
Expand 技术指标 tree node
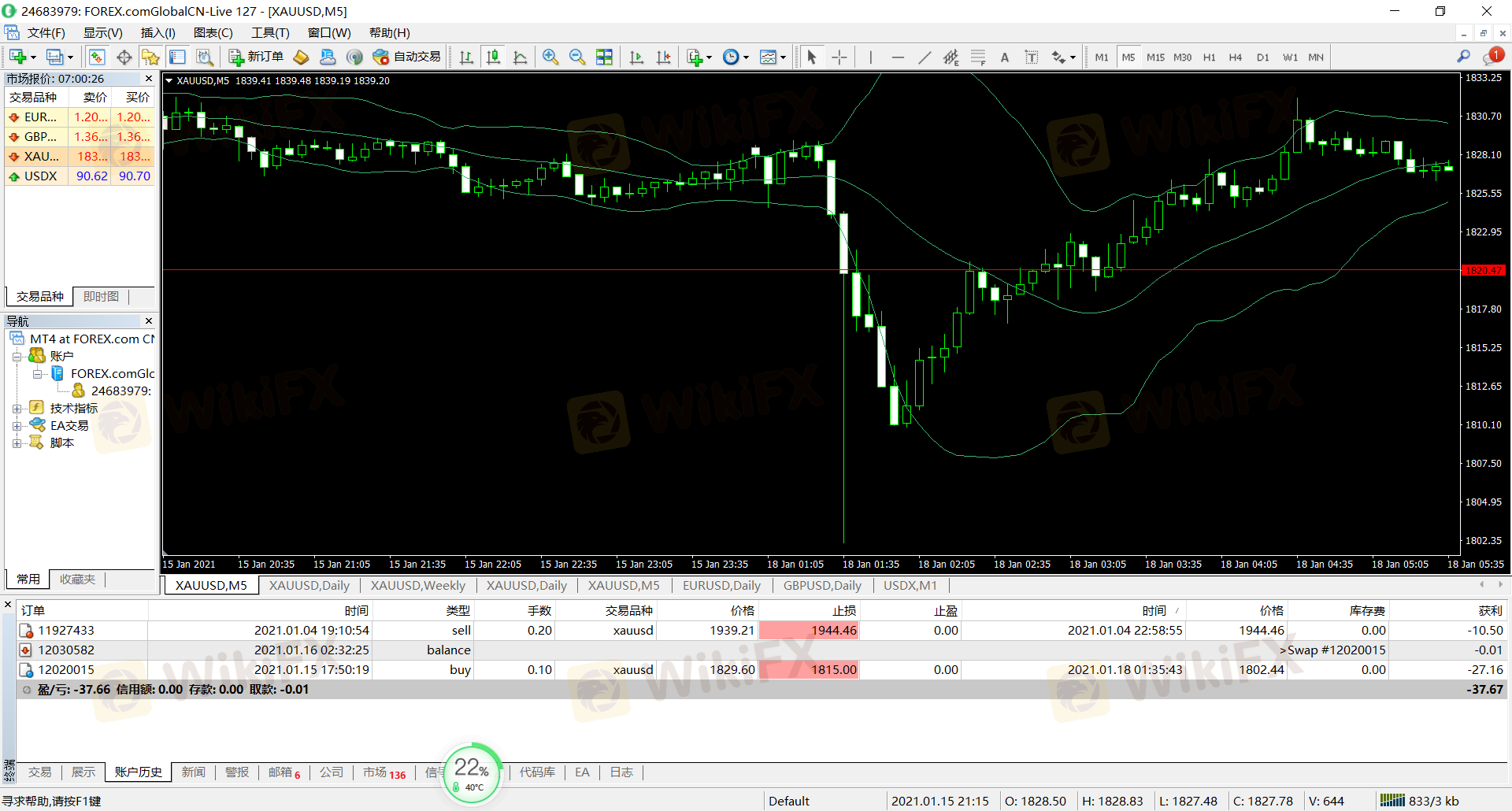pyautogui.click(x=17, y=409)
